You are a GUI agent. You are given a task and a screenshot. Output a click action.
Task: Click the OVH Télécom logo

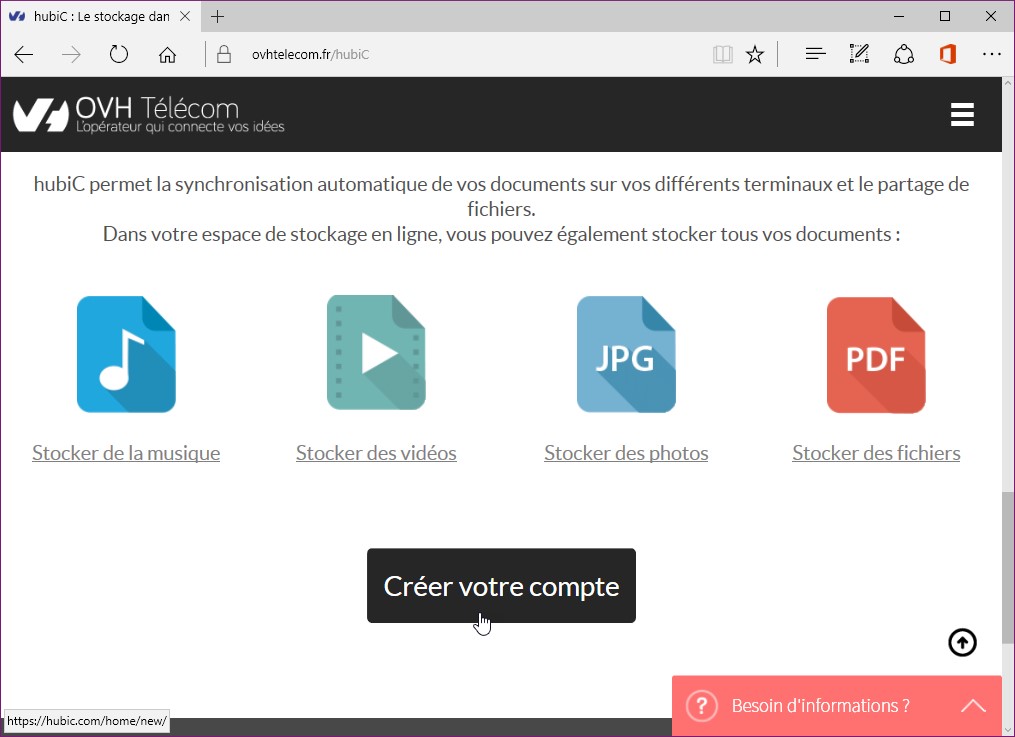(149, 115)
